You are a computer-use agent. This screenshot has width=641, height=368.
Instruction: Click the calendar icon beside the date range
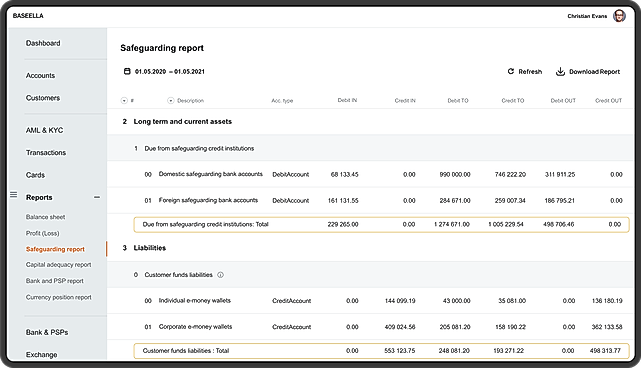click(x=127, y=71)
